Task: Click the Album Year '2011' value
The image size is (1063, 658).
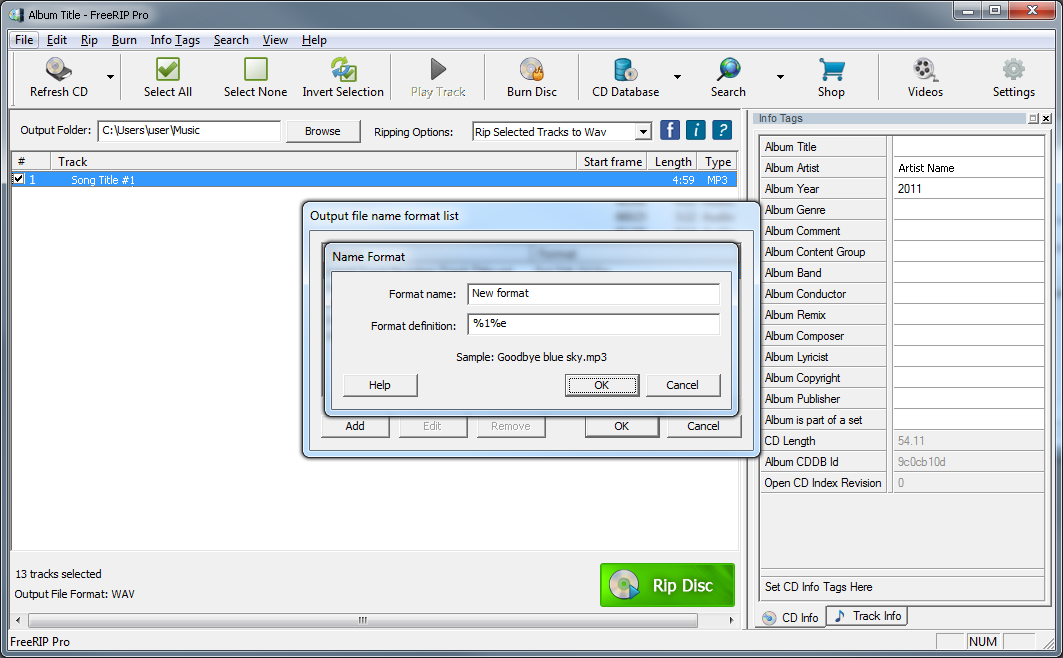Action: [x=968, y=188]
